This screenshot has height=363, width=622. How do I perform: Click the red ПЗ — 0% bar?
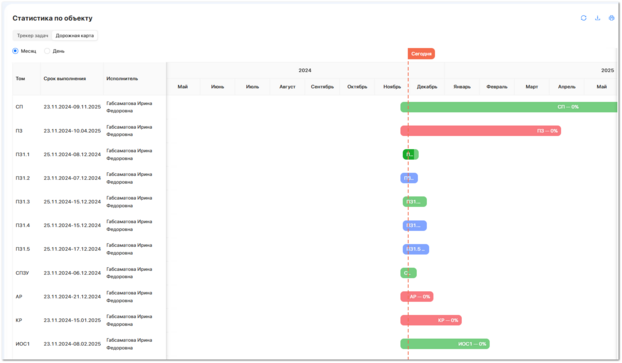480,131
